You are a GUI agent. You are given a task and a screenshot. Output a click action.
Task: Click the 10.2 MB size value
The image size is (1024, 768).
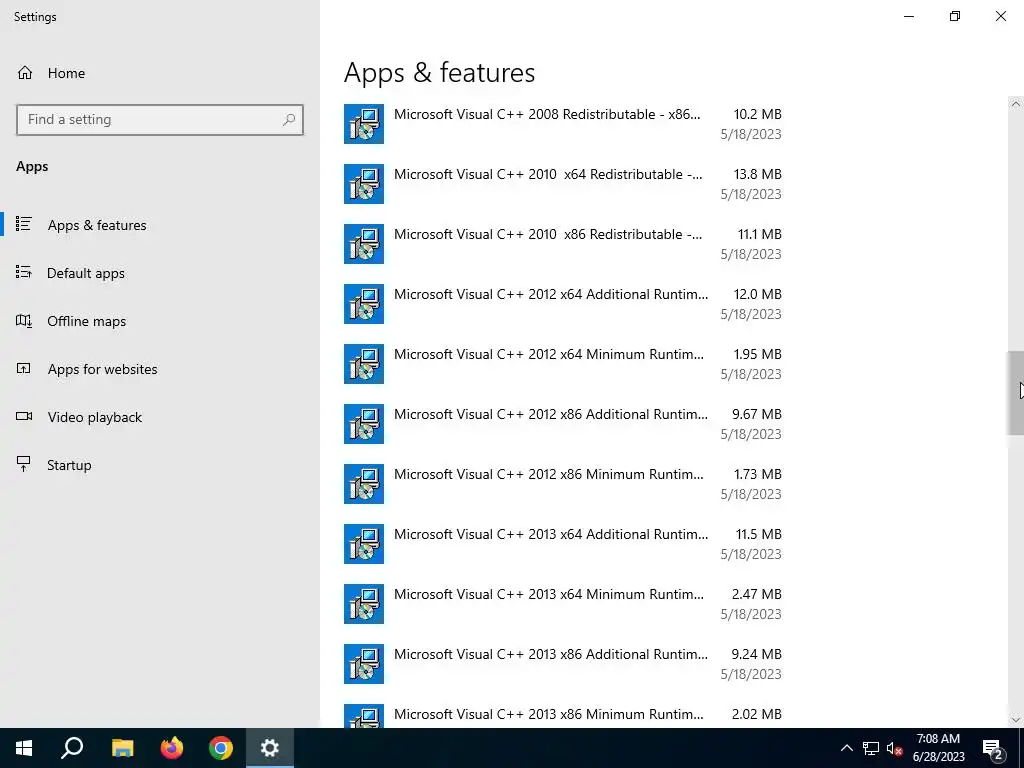tap(758, 114)
